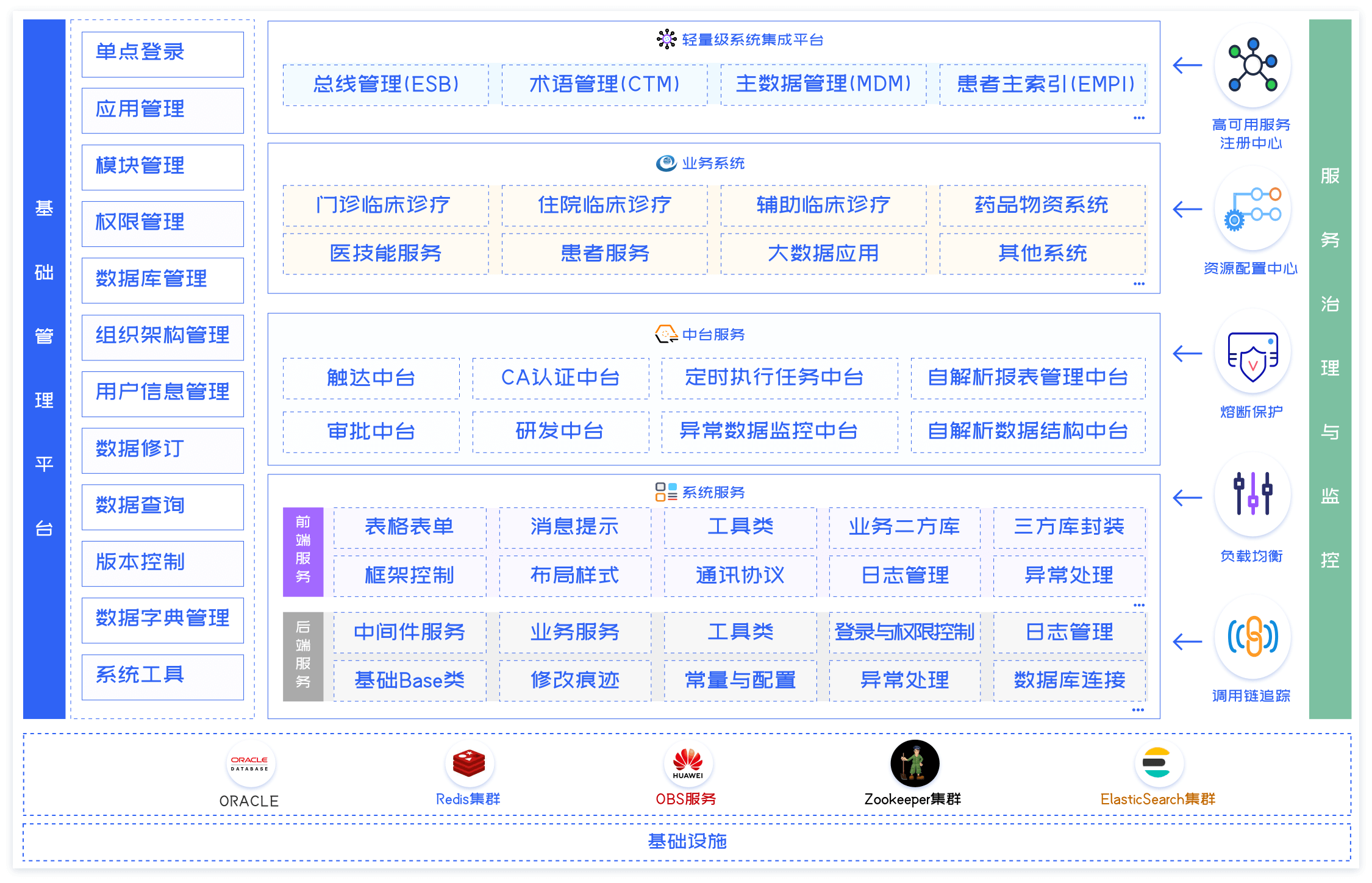Click the 中台服务 header icon
The height and width of the screenshot is (883, 1372).
(x=666, y=334)
